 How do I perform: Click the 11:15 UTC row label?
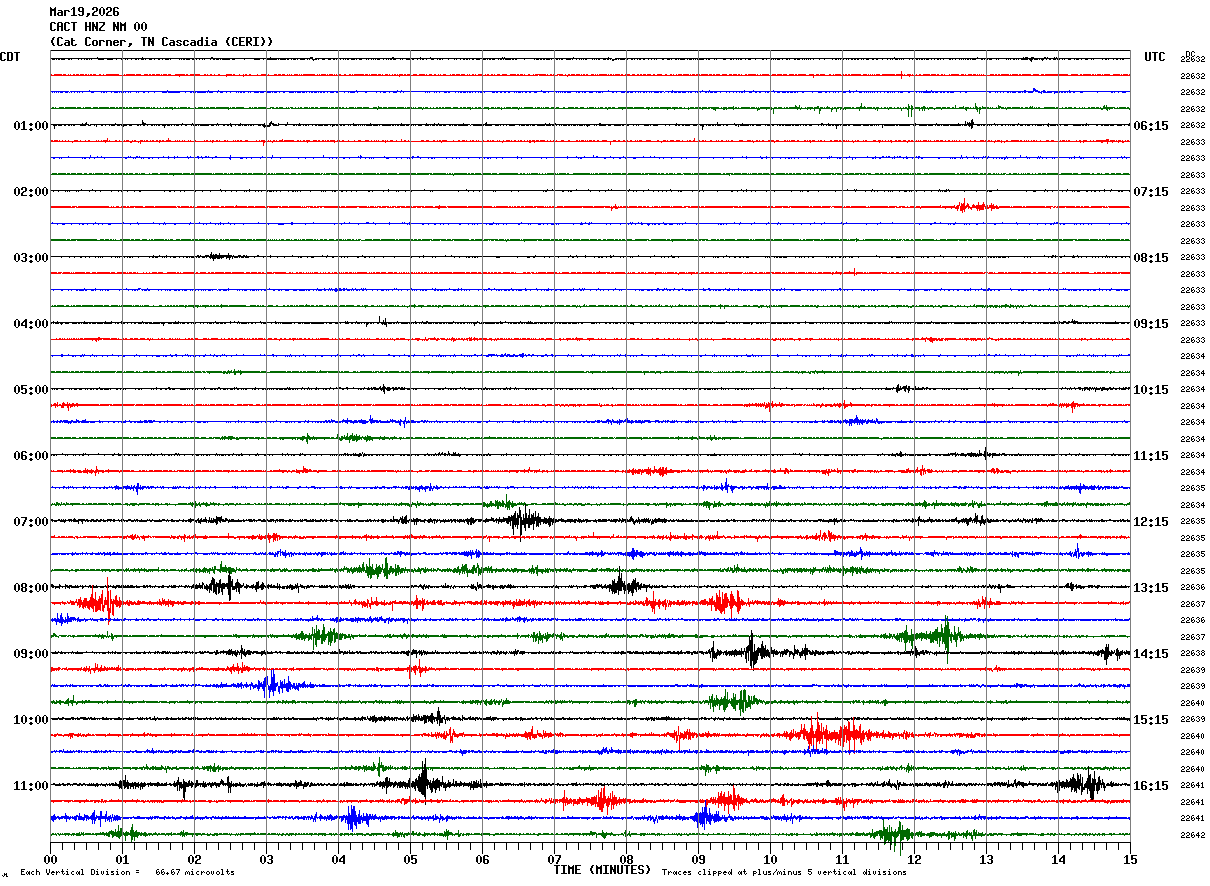click(1151, 456)
